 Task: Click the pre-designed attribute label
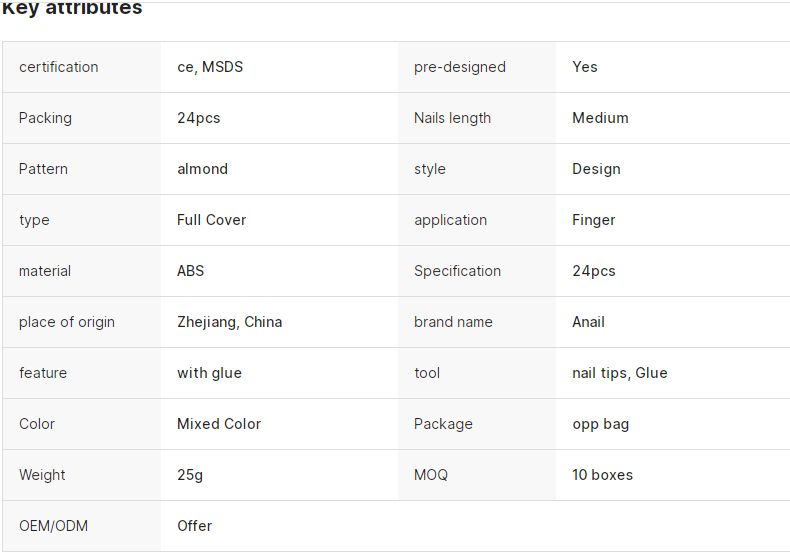pyautogui.click(x=460, y=67)
